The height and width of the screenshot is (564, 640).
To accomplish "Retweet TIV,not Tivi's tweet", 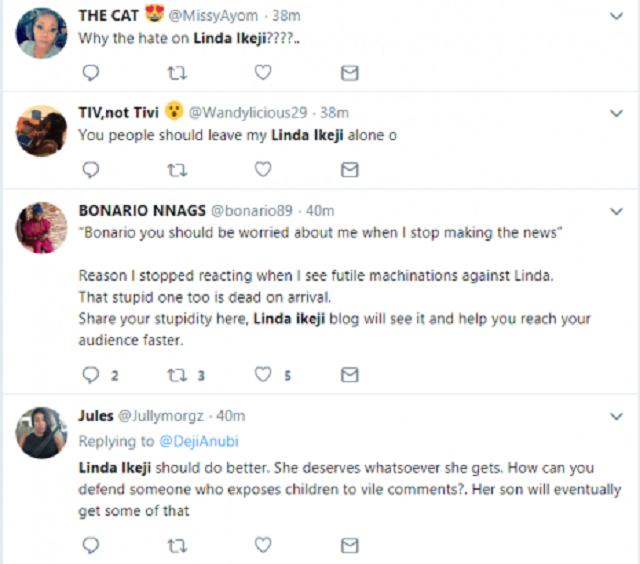I will click(176, 169).
